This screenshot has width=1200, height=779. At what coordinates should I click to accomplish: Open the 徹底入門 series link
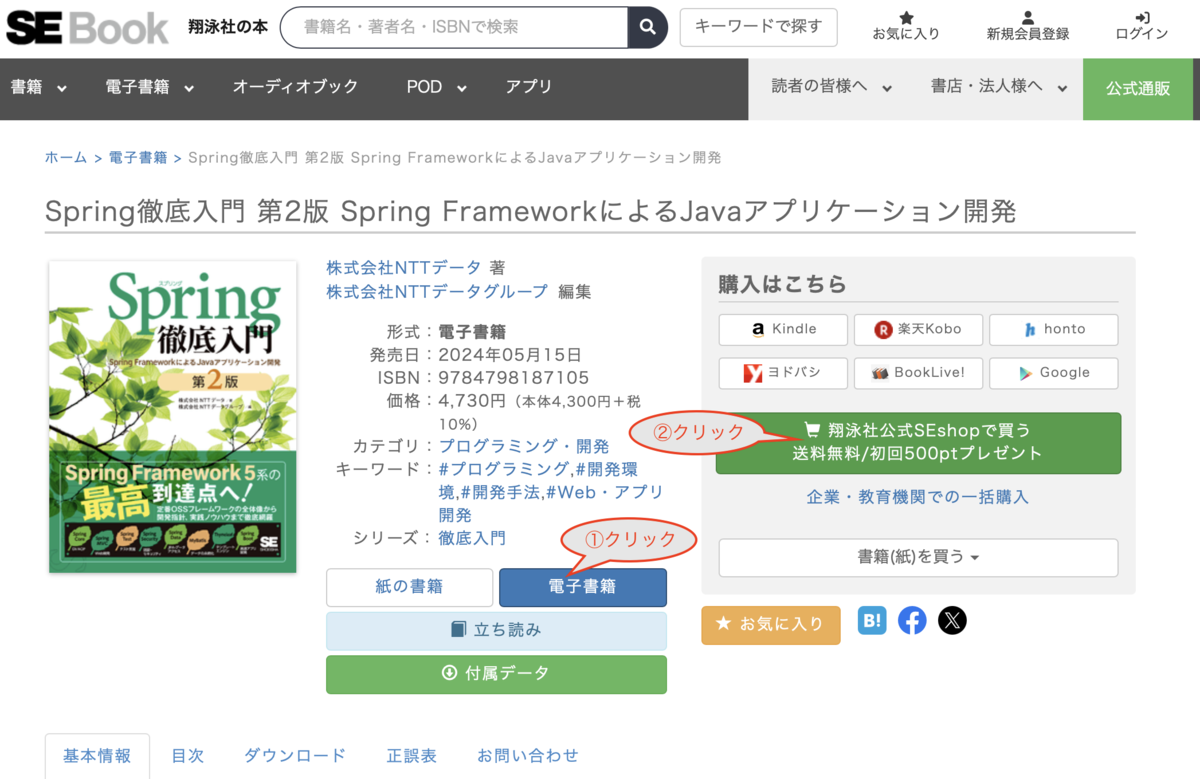point(472,538)
